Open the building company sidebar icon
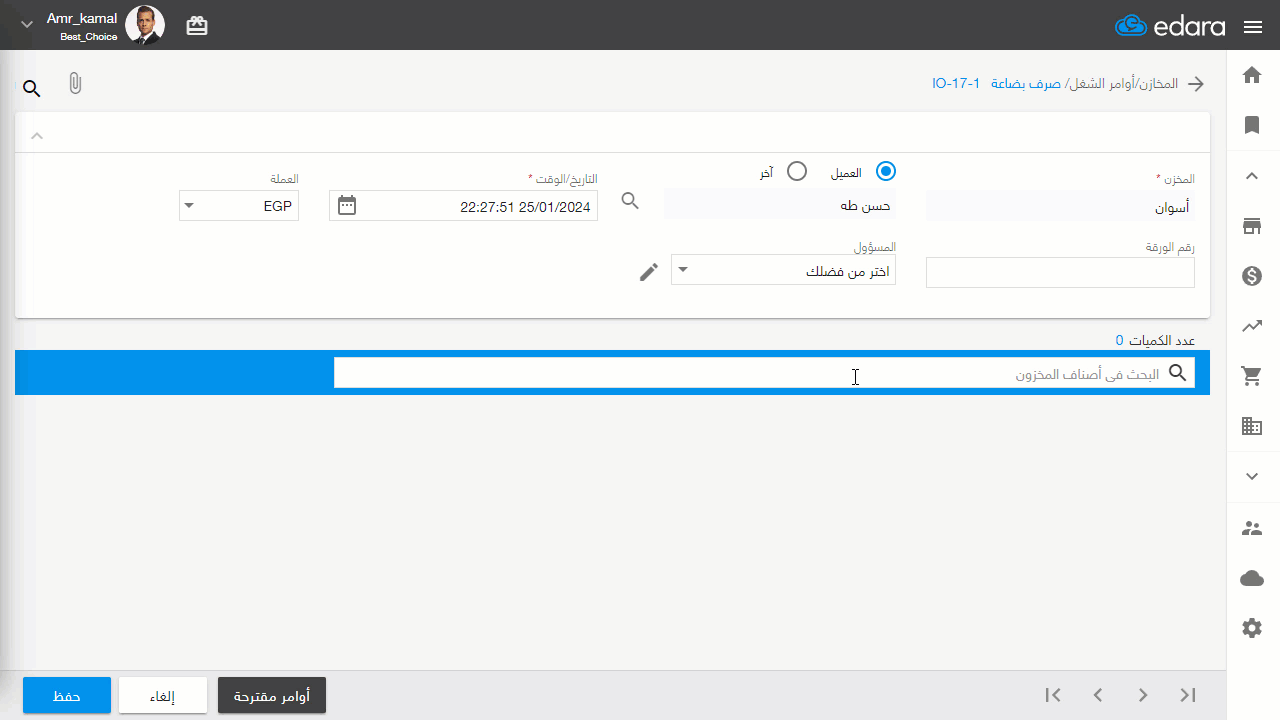 click(x=1252, y=426)
